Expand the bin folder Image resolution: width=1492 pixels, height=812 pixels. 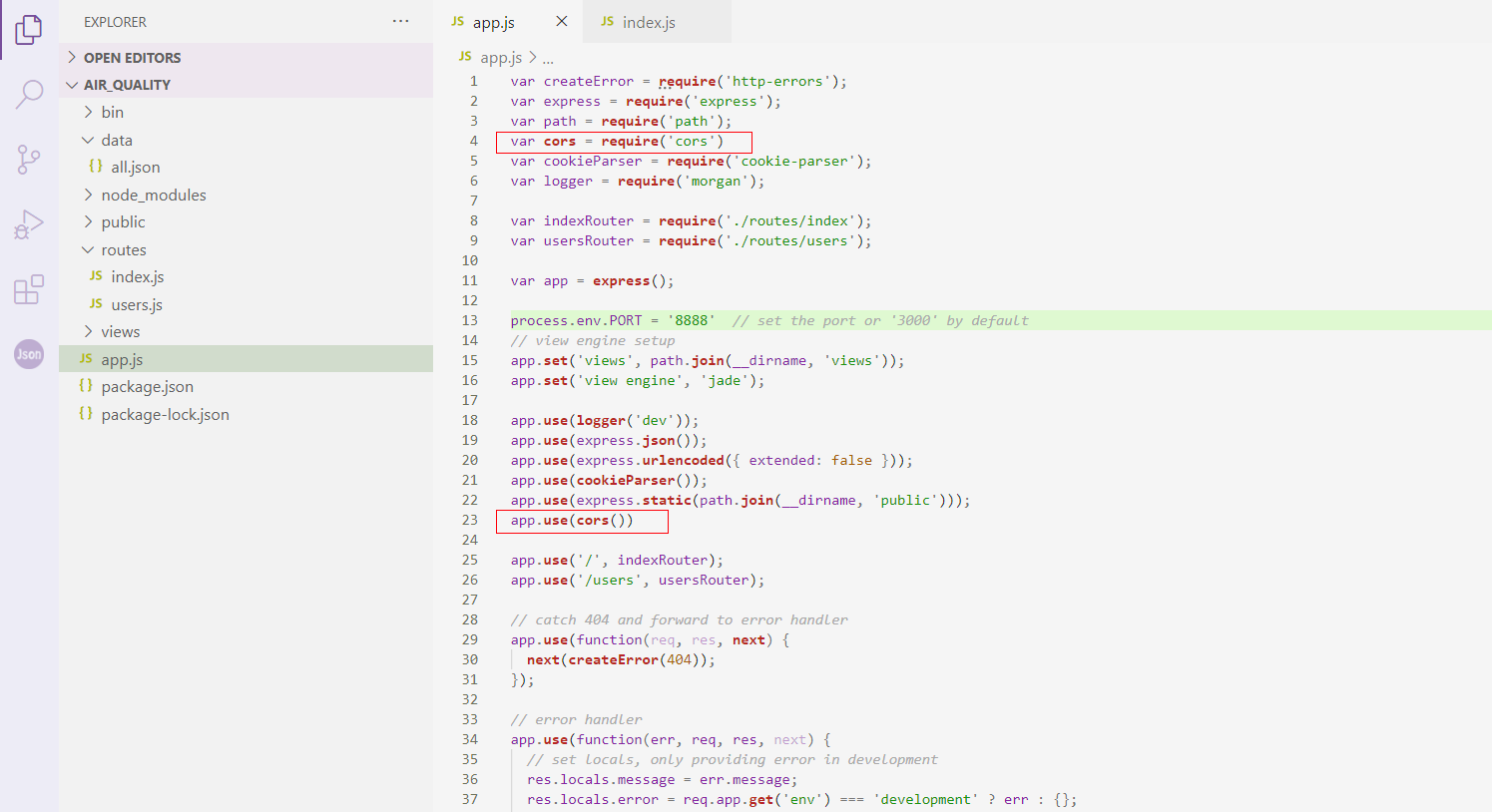click(x=89, y=112)
